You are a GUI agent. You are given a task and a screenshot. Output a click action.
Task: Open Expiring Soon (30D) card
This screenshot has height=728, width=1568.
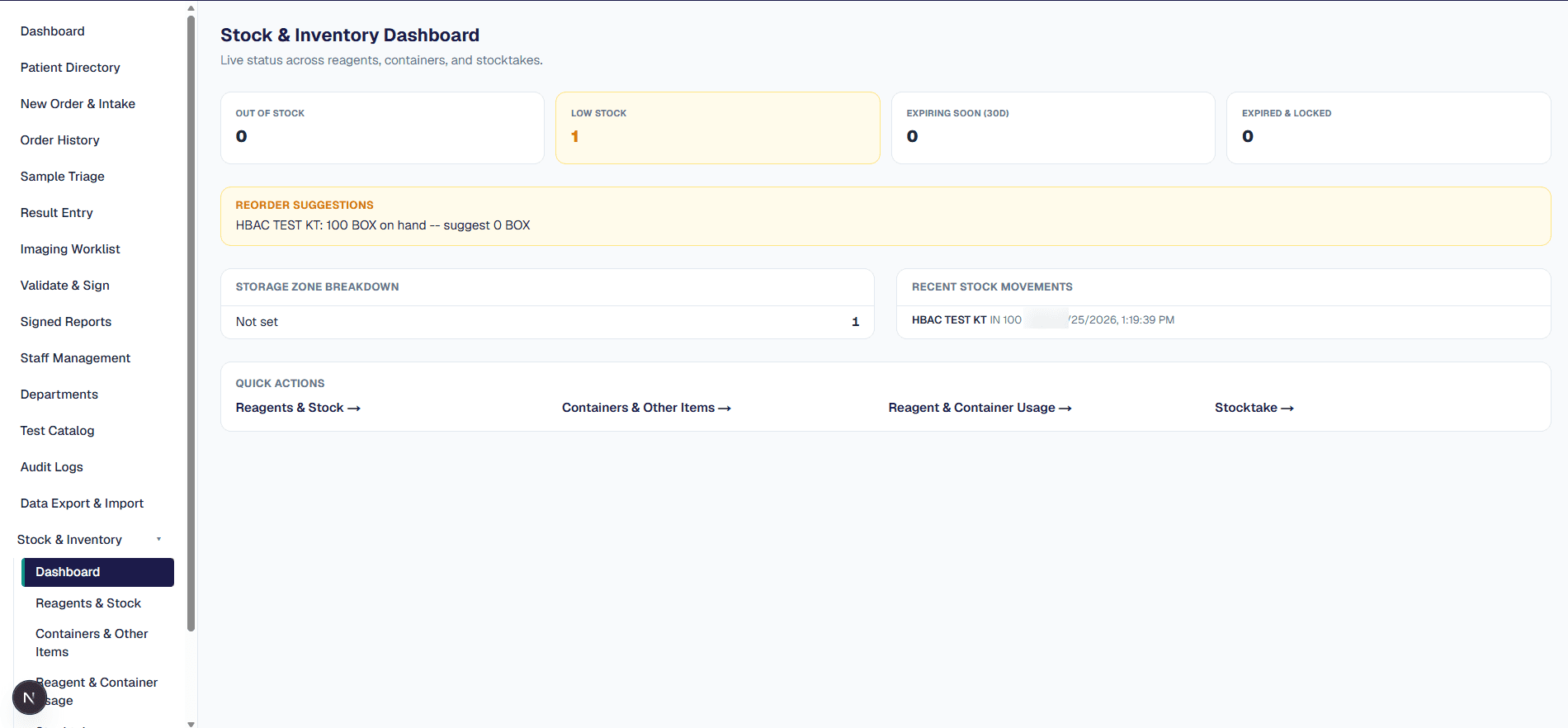point(1053,128)
